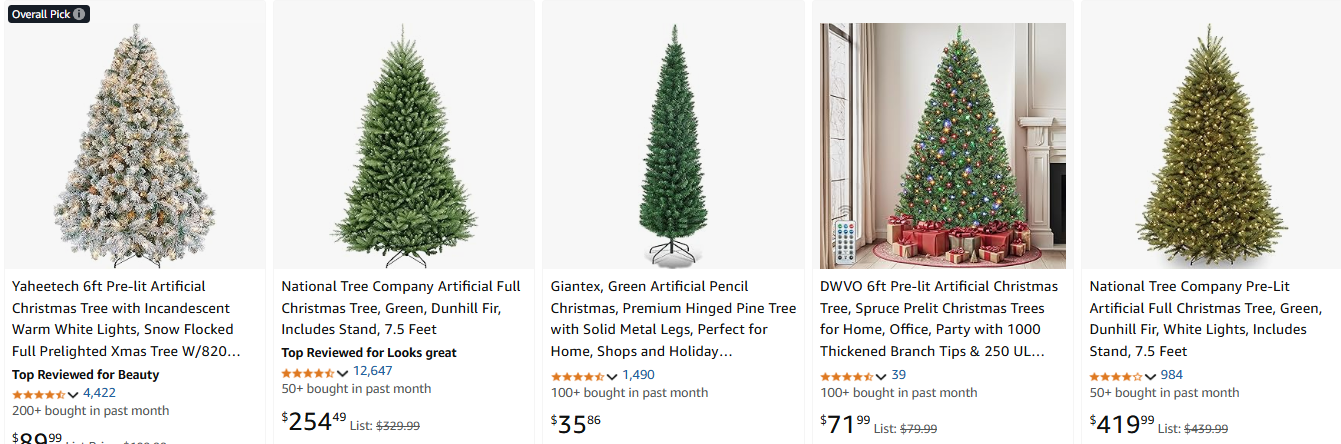1341x444 pixels.
Task: Open the DWVO multicolor lit tree image
Action: [943, 145]
